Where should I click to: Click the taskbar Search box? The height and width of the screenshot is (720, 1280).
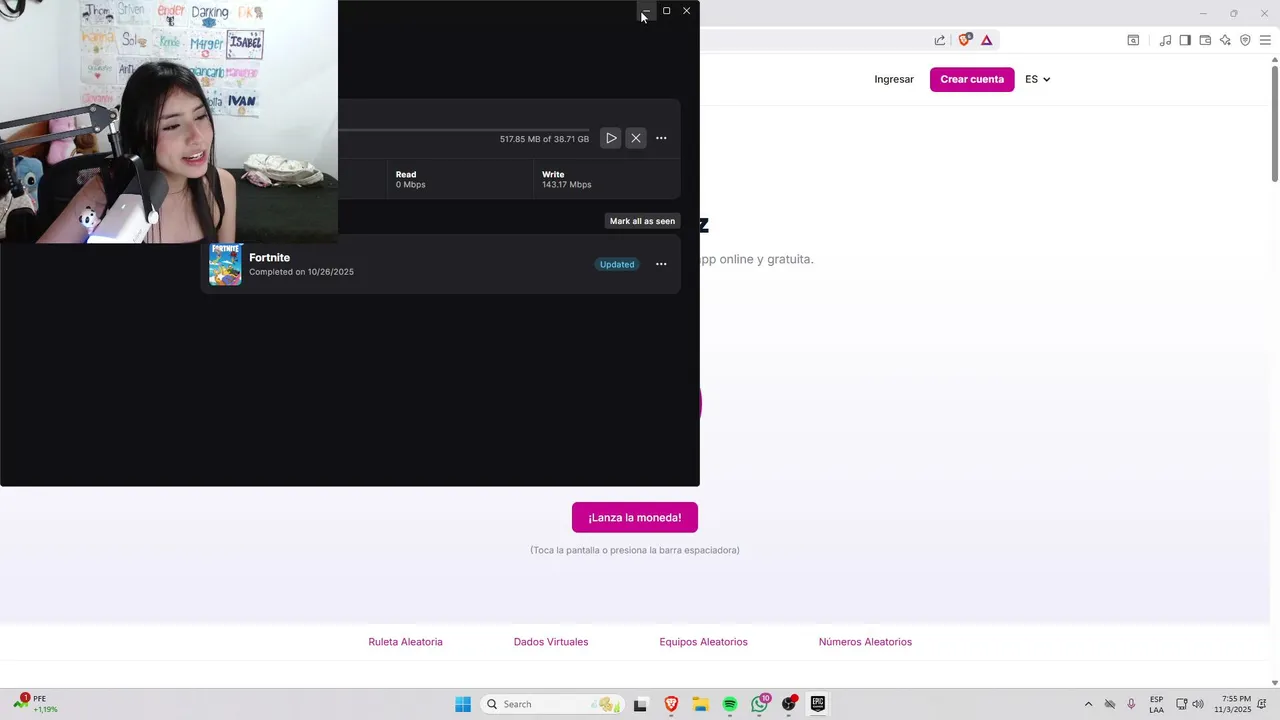click(553, 704)
